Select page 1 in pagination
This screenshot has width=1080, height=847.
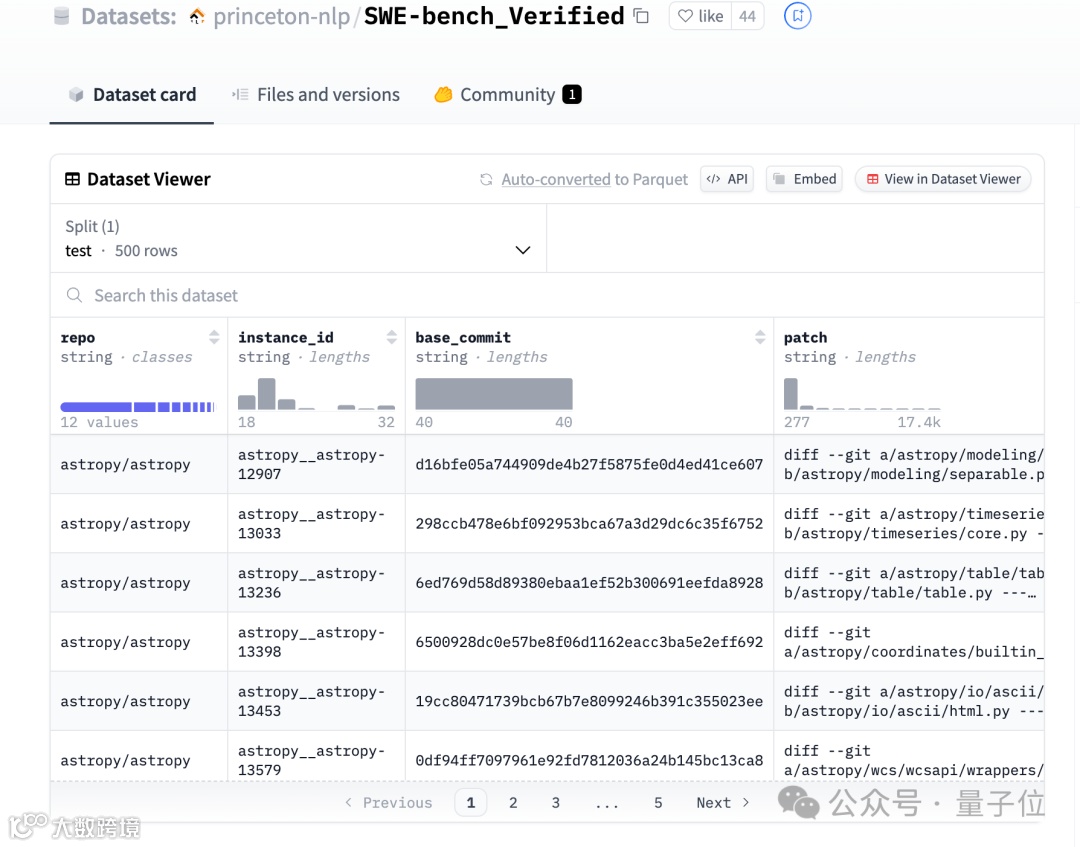click(x=471, y=803)
